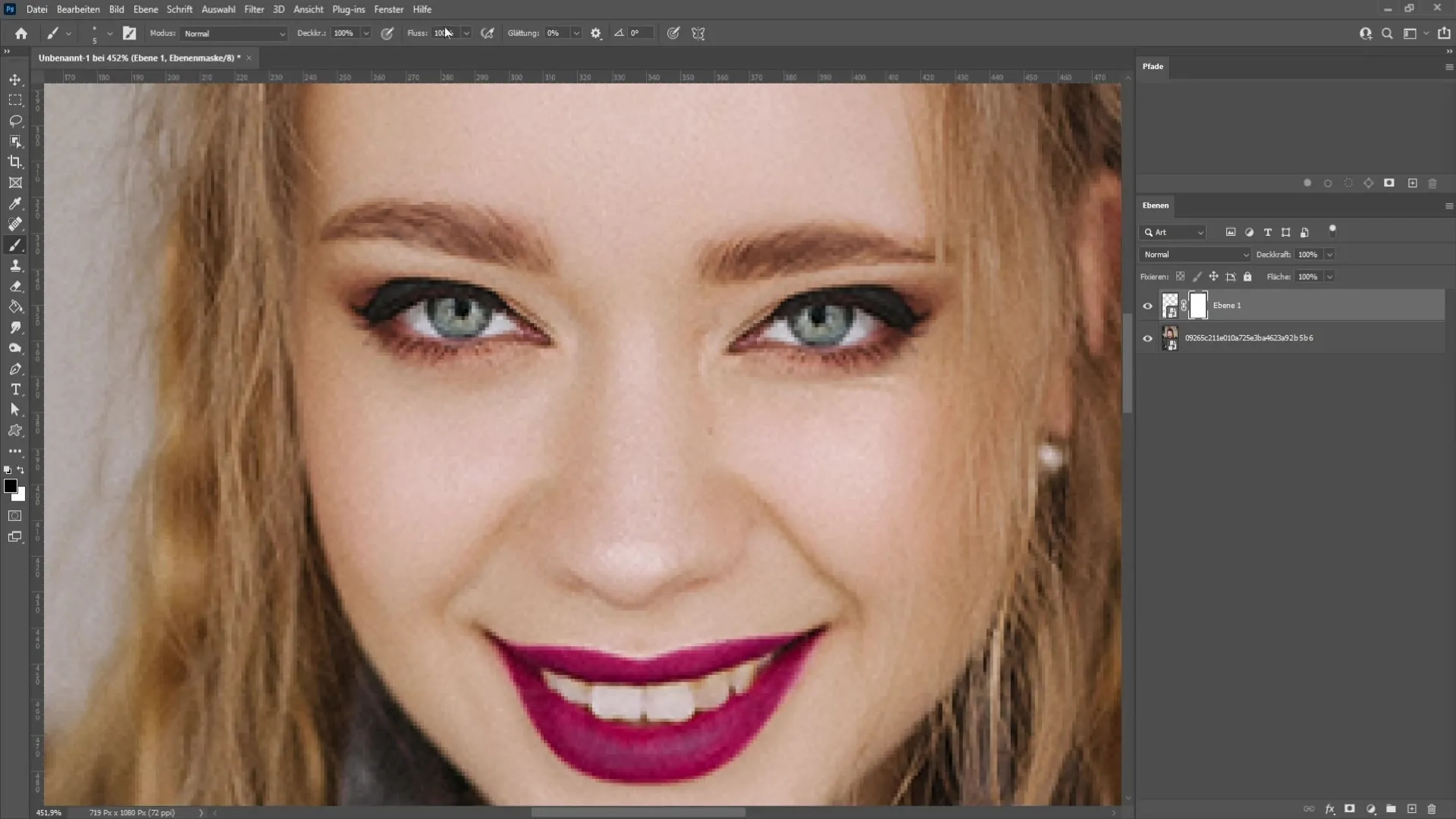The width and height of the screenshot is (1456, 819).
Task: Select the Clone Stamp tool
Action: [15, 266]
